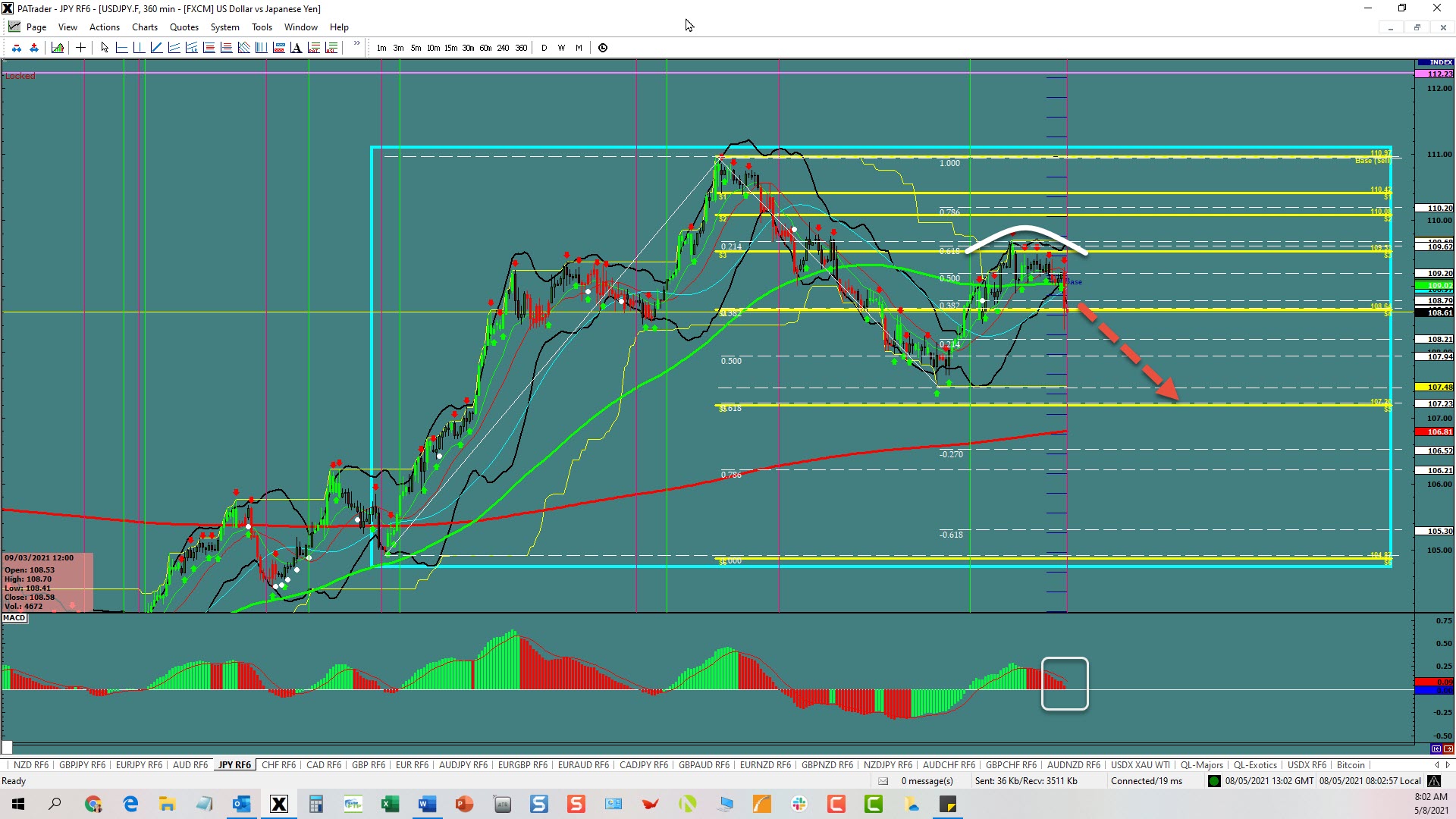Viewport: 1456px width, 819px height.
Task: Select the crosshair cursor tool
Action: coord(80,48)
